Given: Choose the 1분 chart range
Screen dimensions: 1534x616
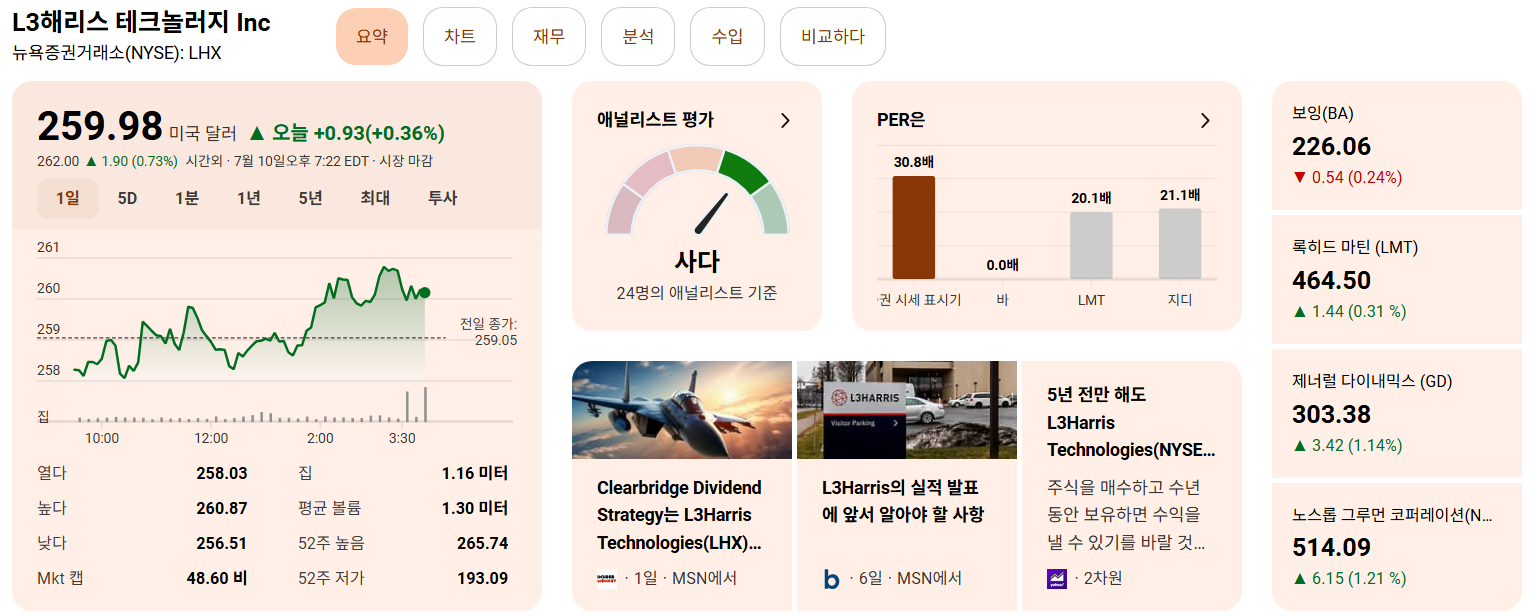Looking at the screenshot, I should 187,198.
